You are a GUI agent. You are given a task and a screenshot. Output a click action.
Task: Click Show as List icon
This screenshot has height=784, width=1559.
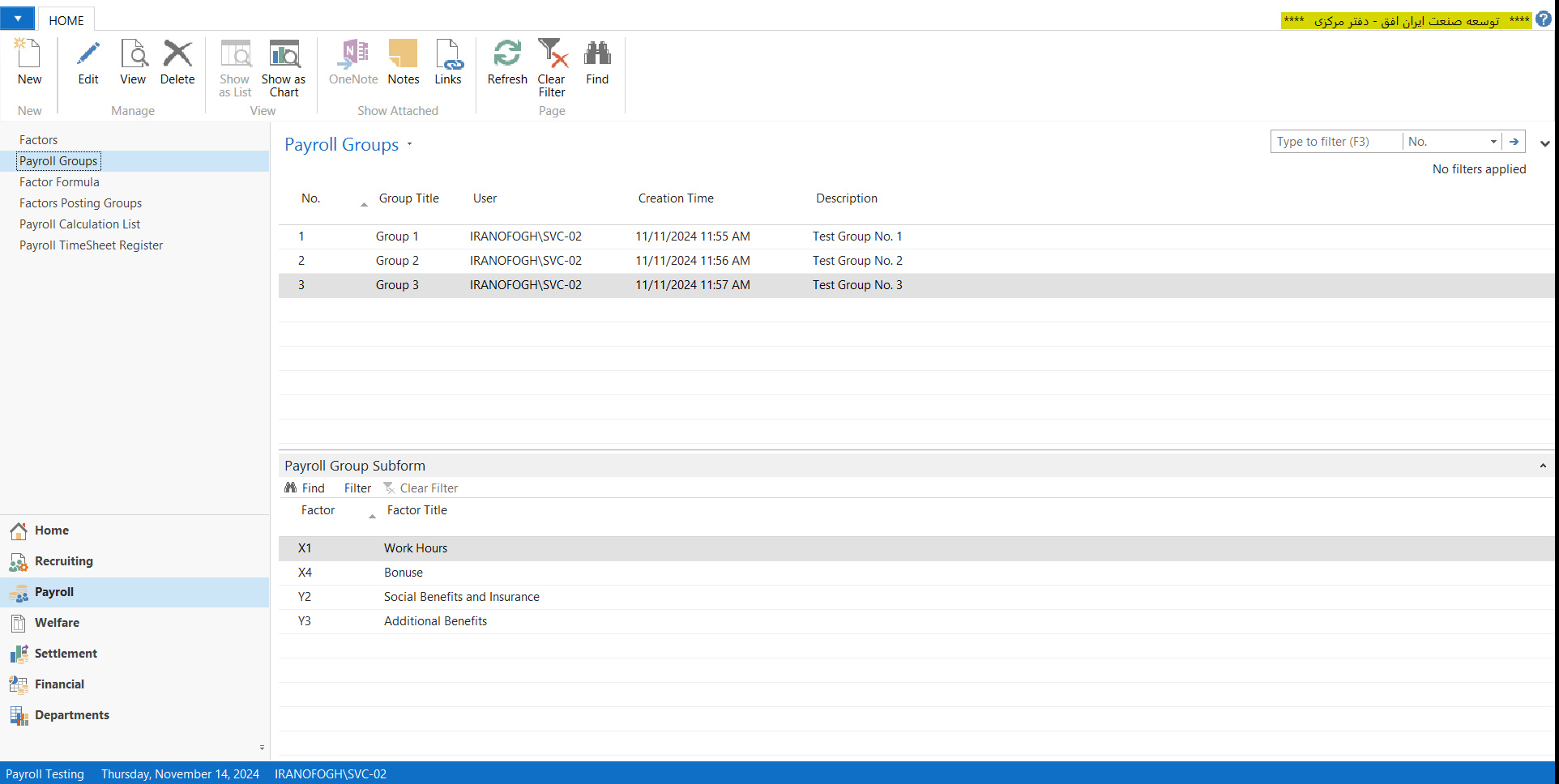tap(235, 54)
